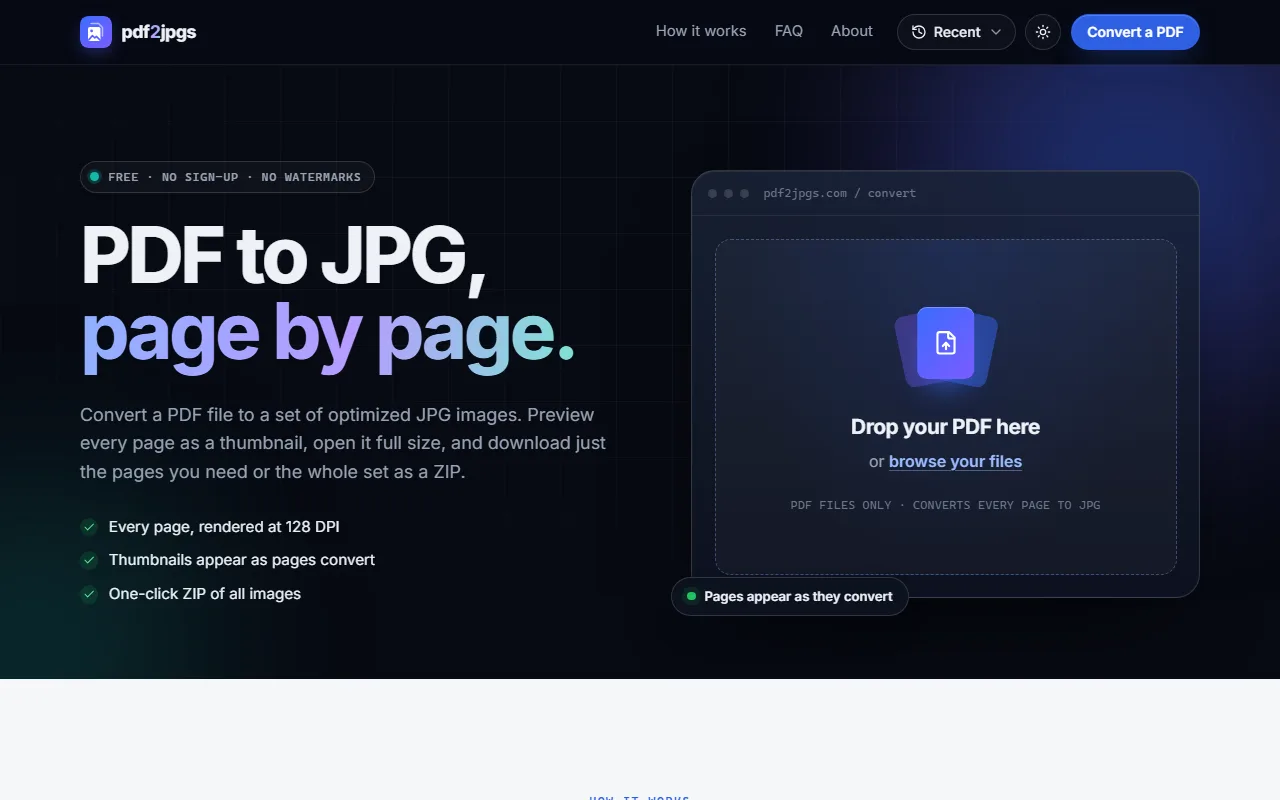Click the One-click ZIP of all images text
The image size is (1280, 800).
point(205,594)
